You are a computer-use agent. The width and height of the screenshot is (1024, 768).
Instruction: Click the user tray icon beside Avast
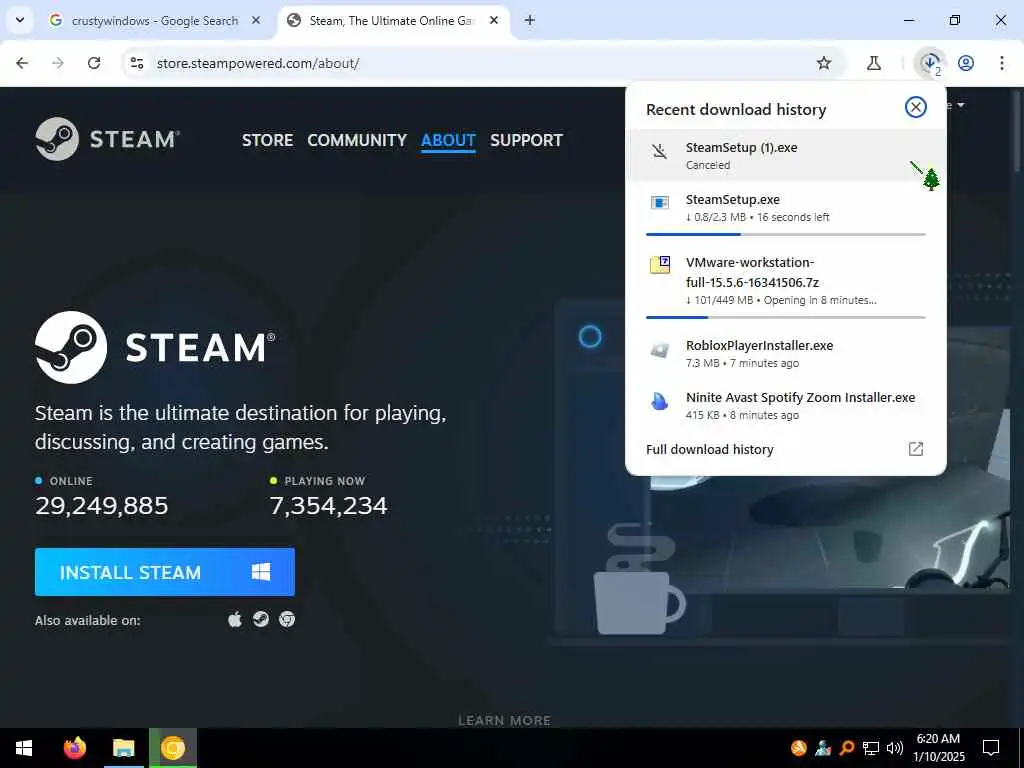pos(823,748)
